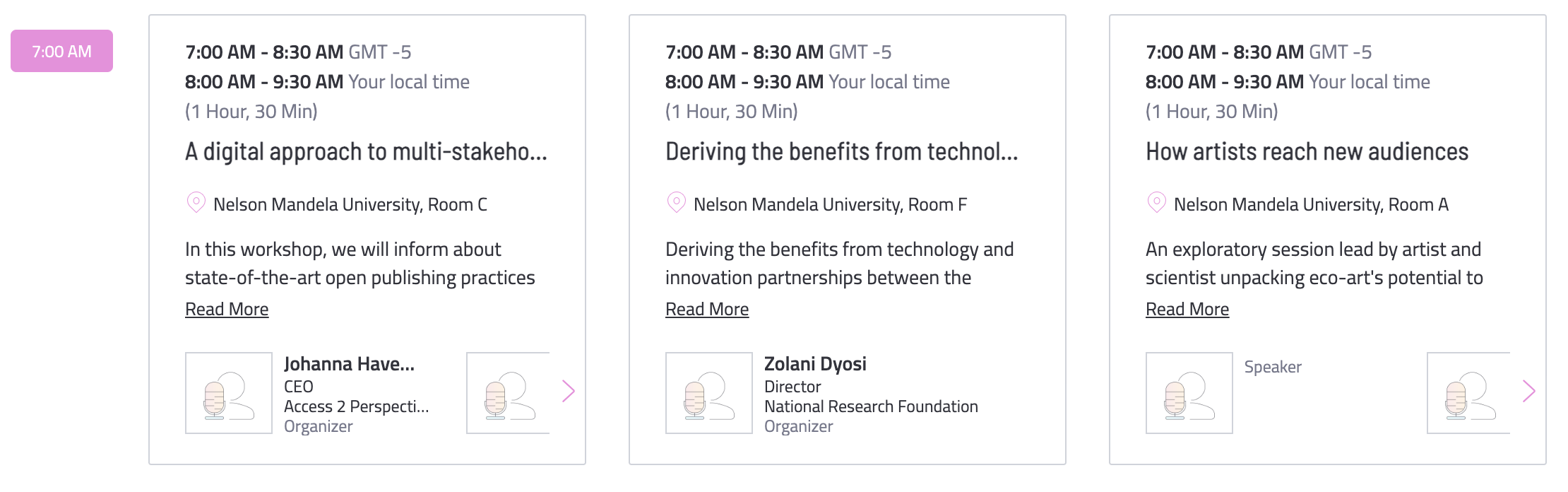This screenshot has width=1568, height=492.
Task: Open Johanna Have's speaker avatar
Action: (x=229, y=393)
